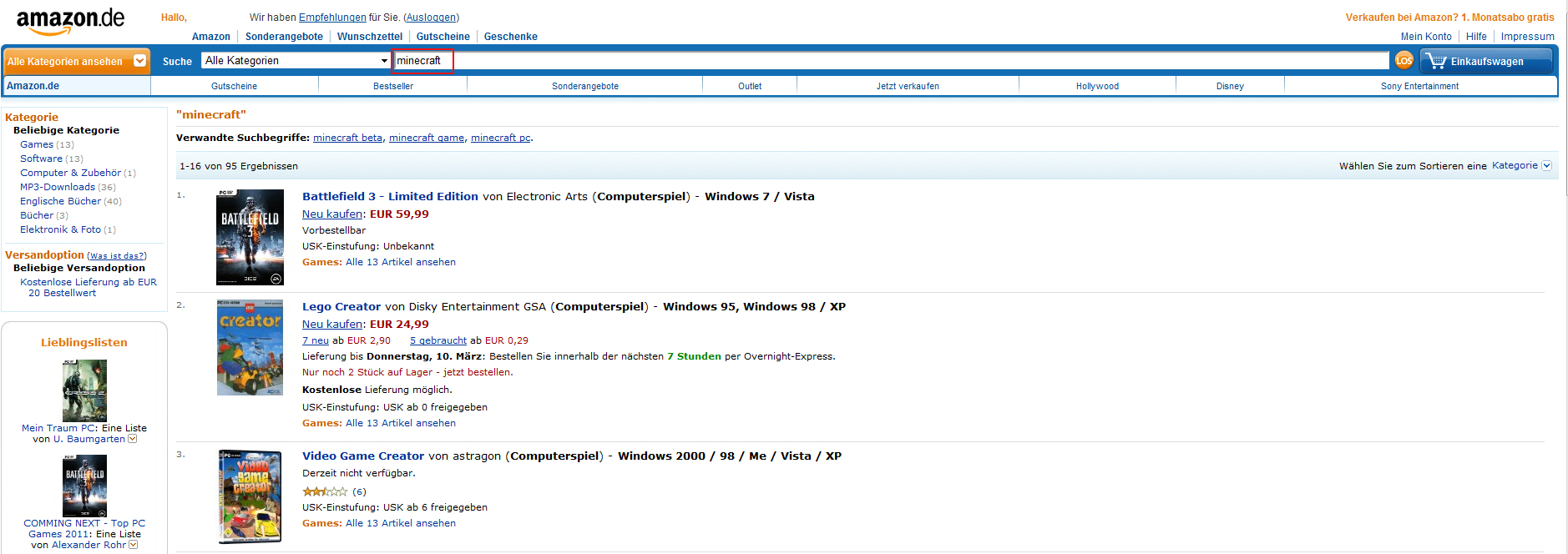The width and height of the screenshot is (1568, 554).
Task: Expand Alle Kategorien ansehen arrow
Action: point(140,61)
